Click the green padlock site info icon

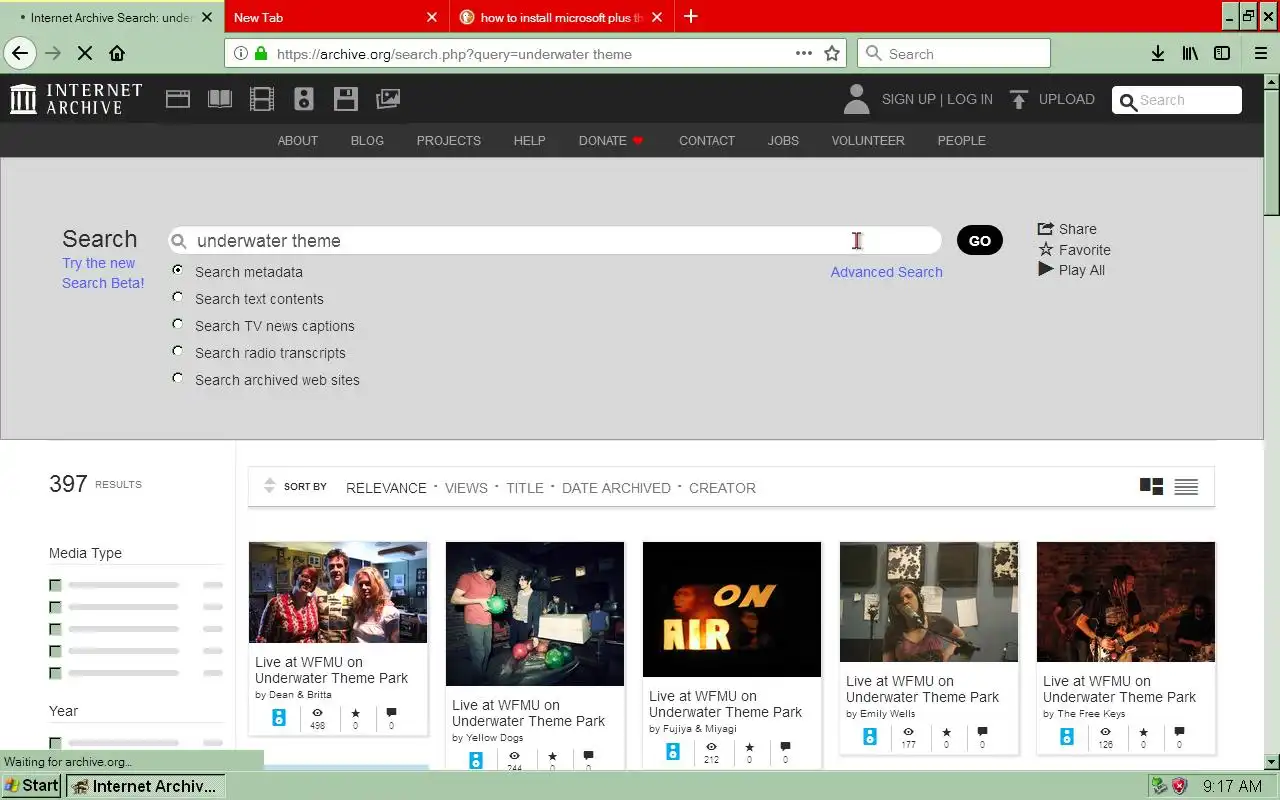(x=261, y=54)
